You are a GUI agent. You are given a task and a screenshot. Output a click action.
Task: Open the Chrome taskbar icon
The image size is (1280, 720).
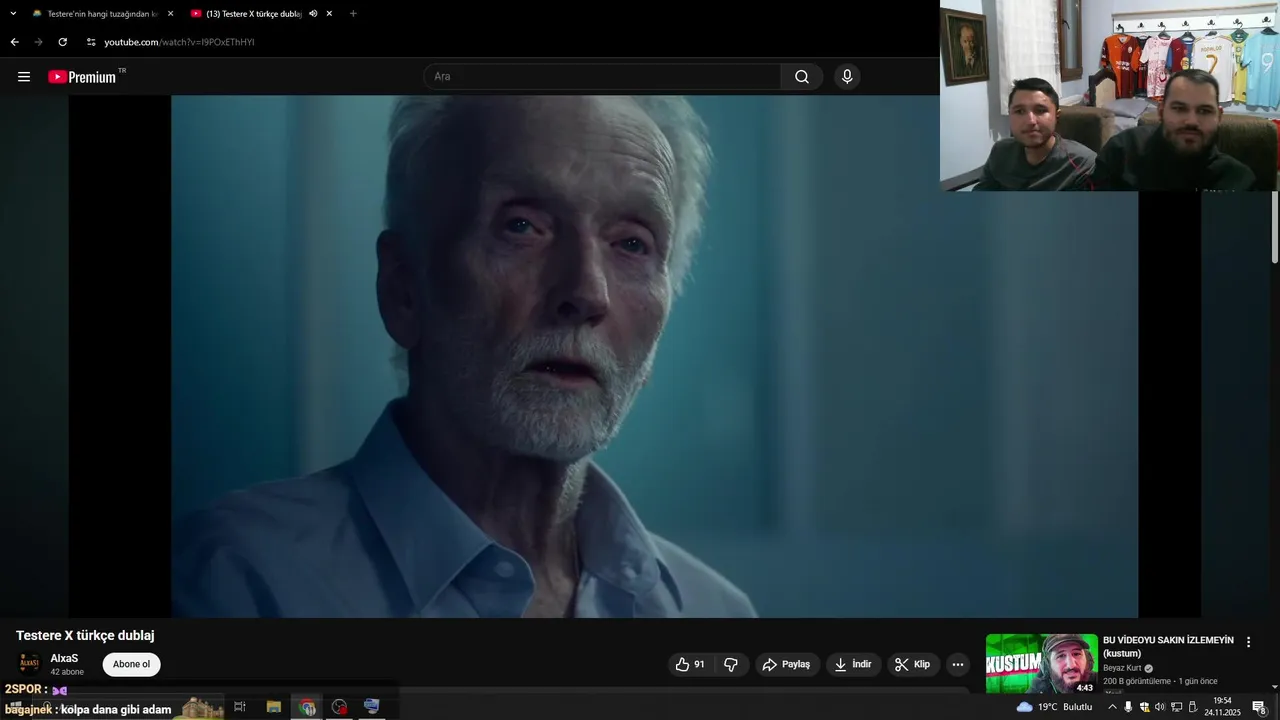tap(307, 706)
